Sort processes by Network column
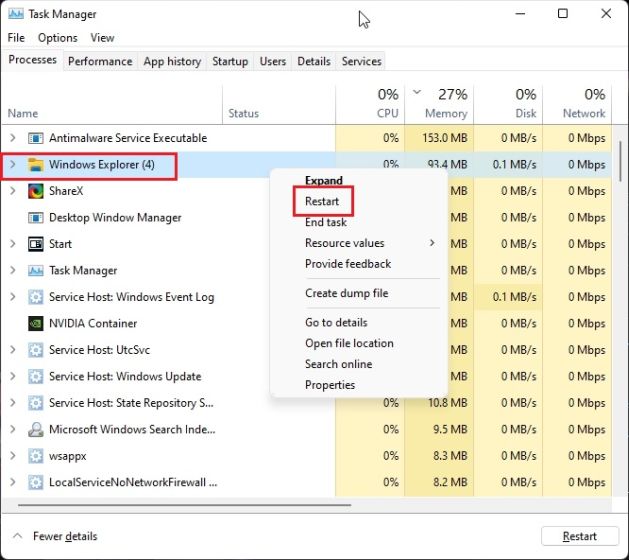 click(x=577, y=104)
